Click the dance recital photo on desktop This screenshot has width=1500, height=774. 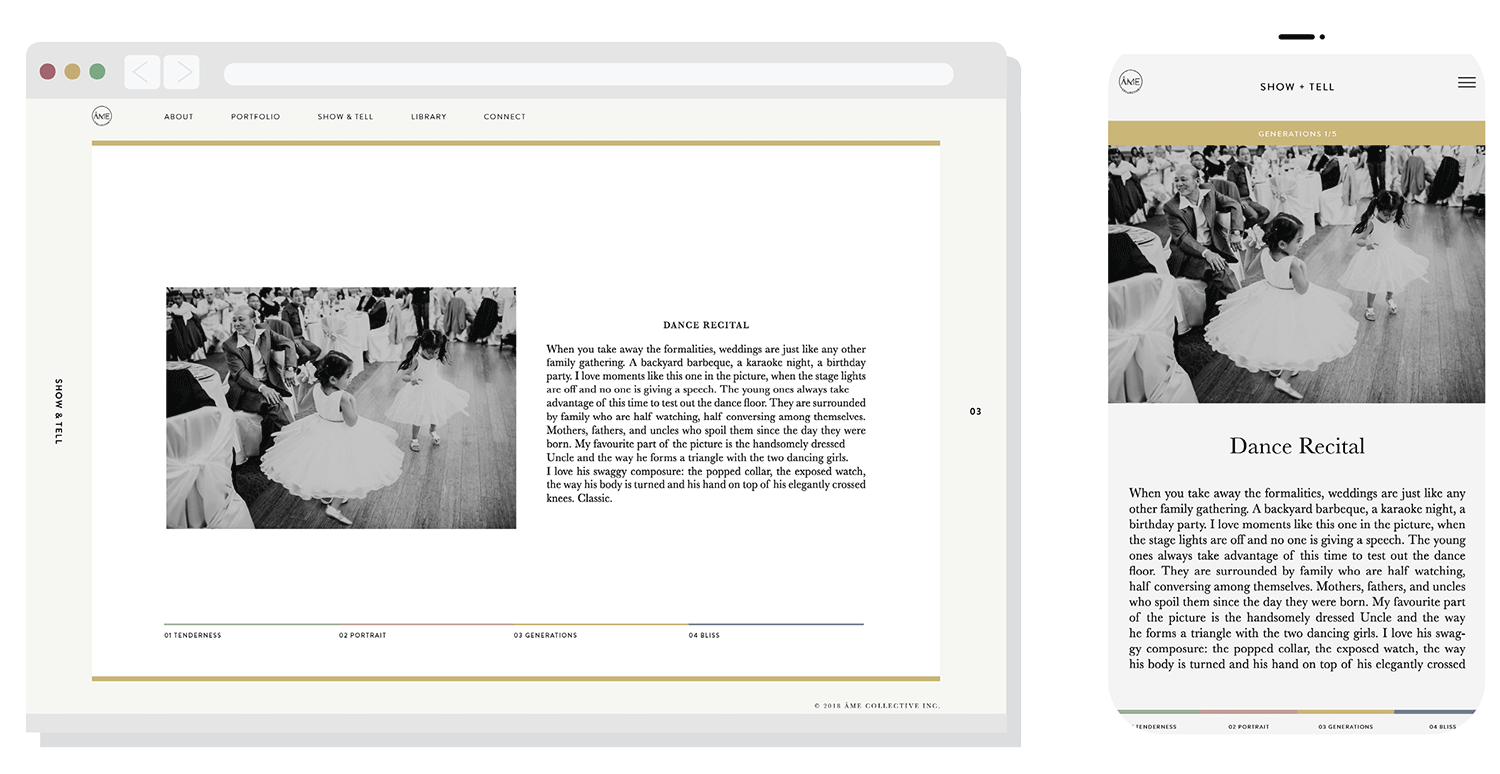(x=341, y=408)
